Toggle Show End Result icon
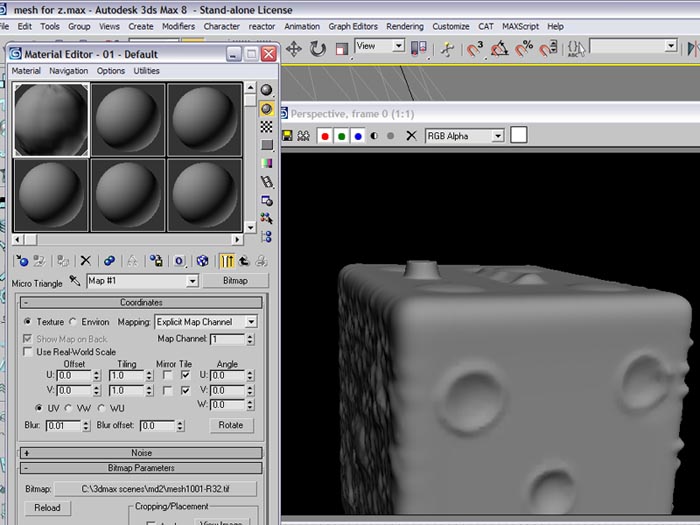This screenshot has height=525, width=700. point(227,261)
